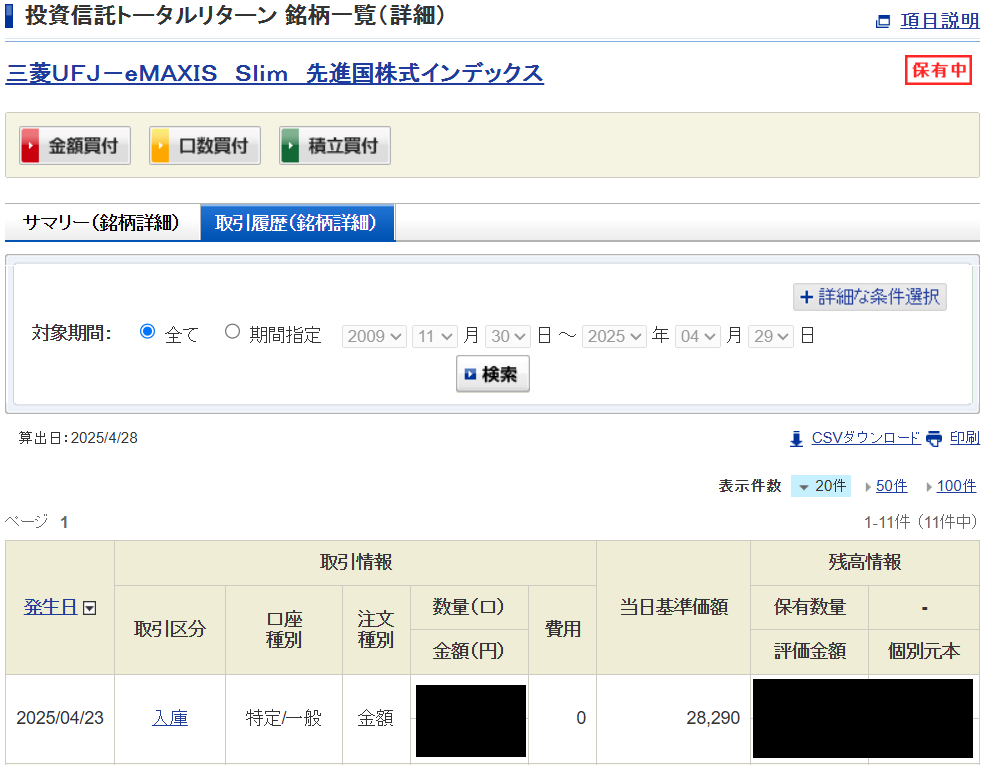Click the 特定/一般 account type cell
This screenshot has width=981, height=765.
284,718
